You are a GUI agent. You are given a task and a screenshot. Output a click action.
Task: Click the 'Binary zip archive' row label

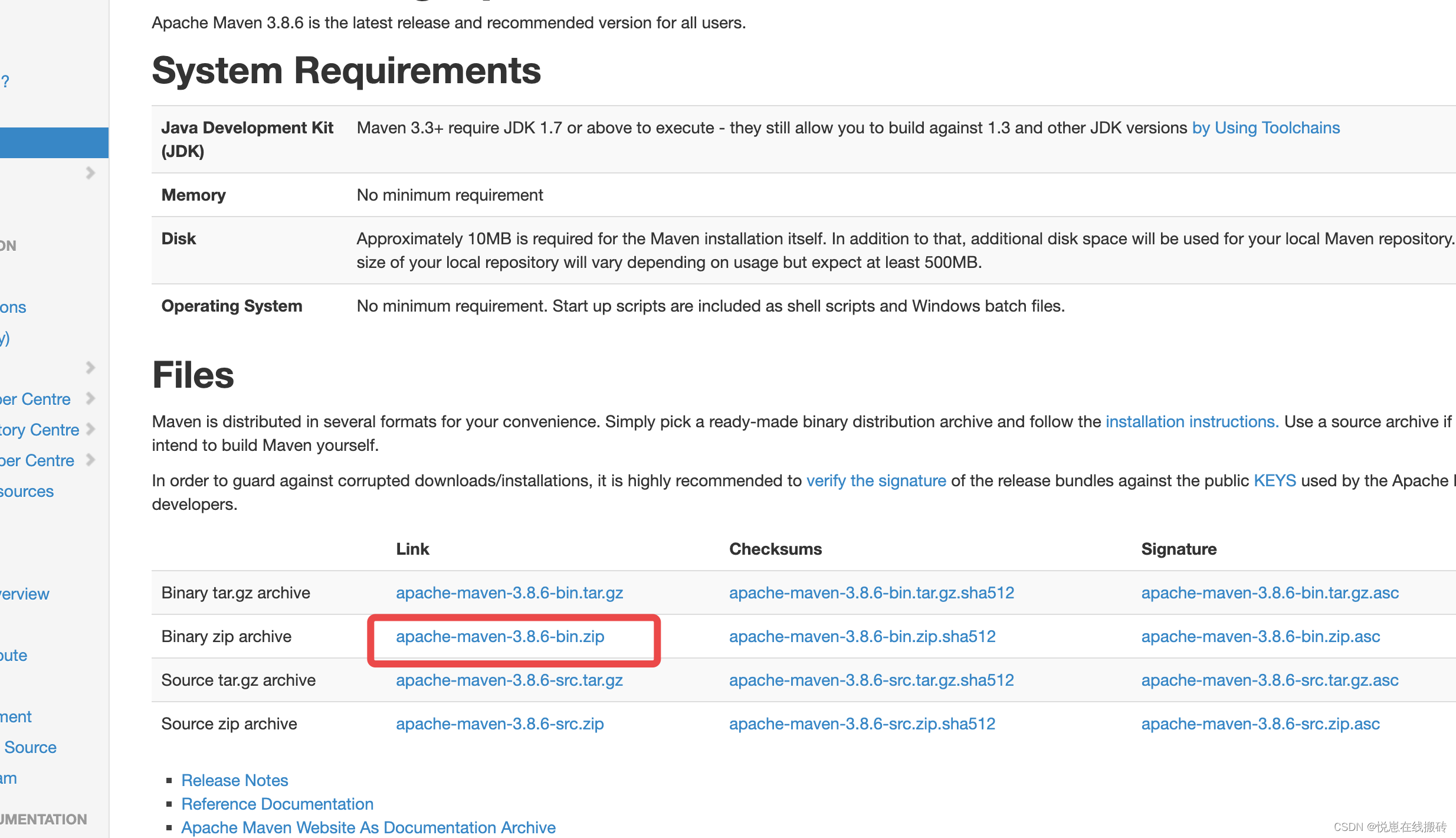point(227,636)
